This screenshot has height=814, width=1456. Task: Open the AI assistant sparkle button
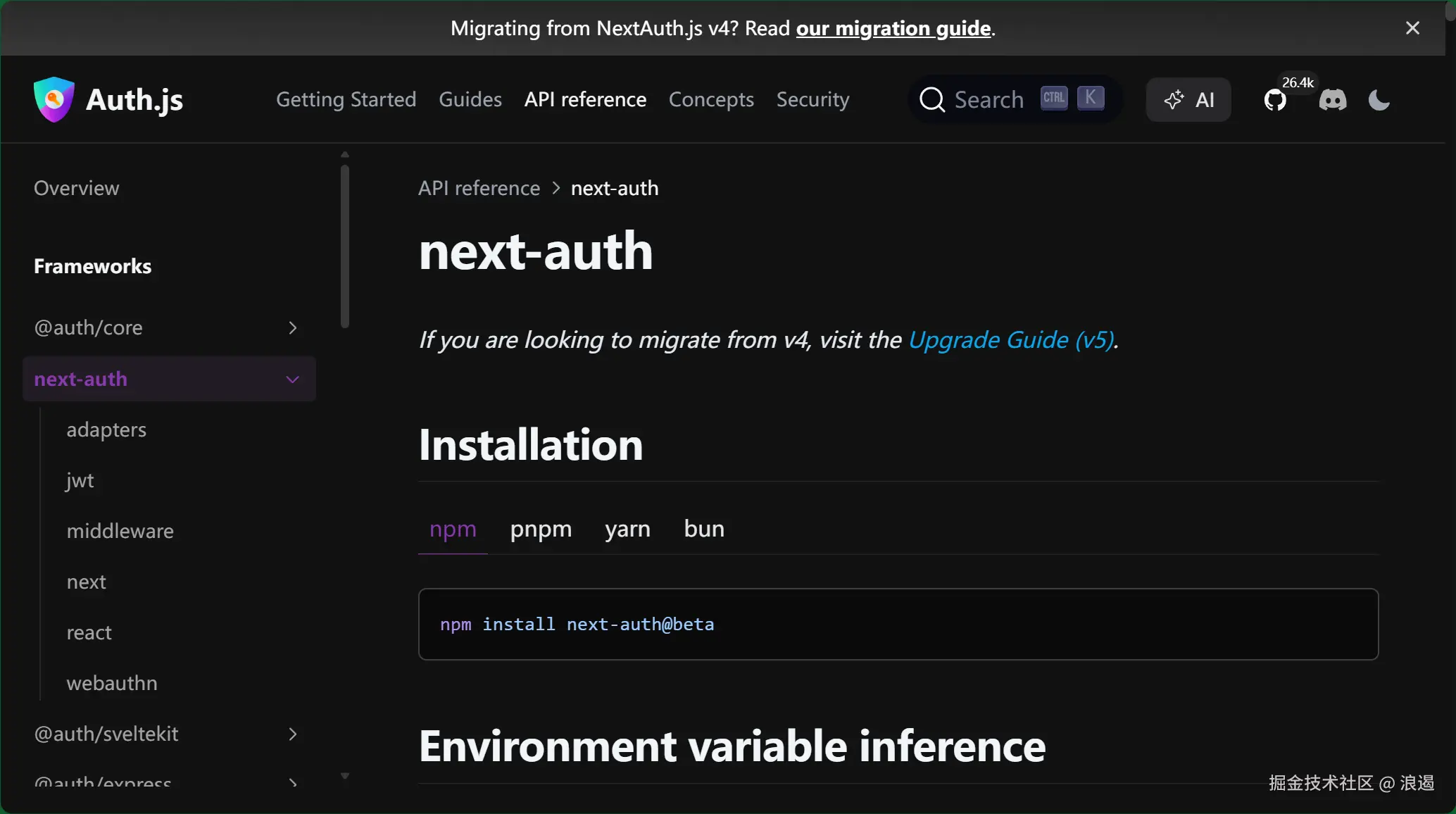(1188, 100)
